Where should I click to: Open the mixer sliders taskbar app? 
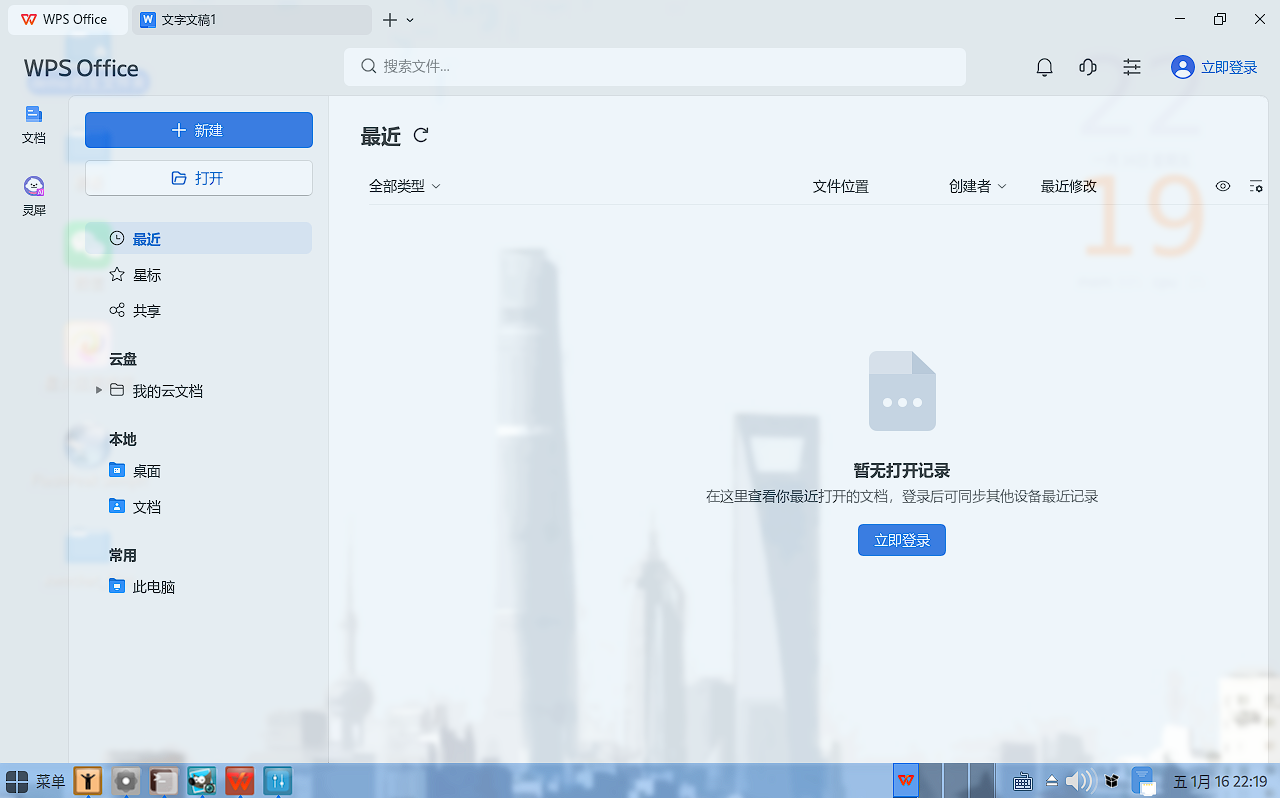click(277, 781)
